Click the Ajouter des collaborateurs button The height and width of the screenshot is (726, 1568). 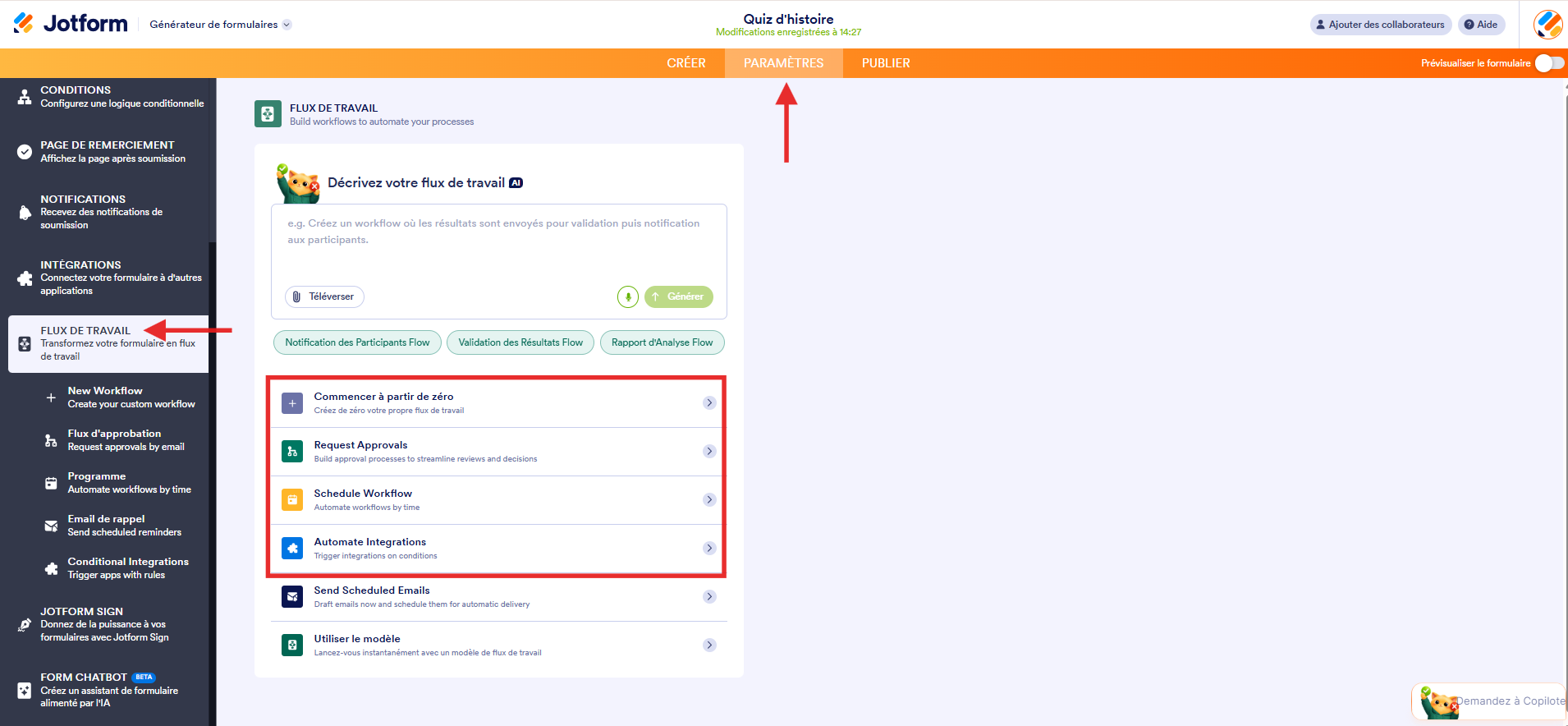tap(1381, 25)
